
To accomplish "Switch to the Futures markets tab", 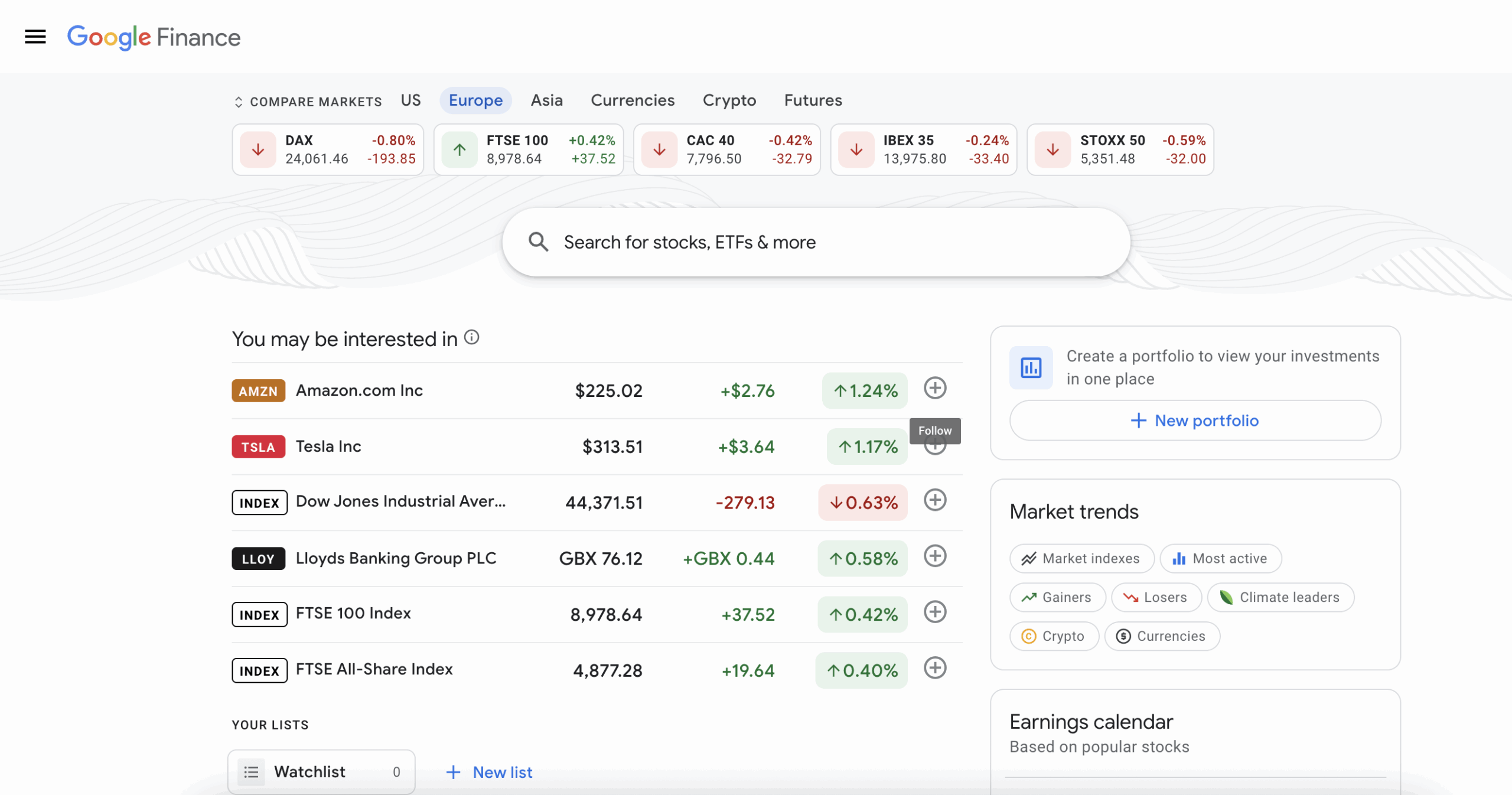I will click(x=813, y=100).
